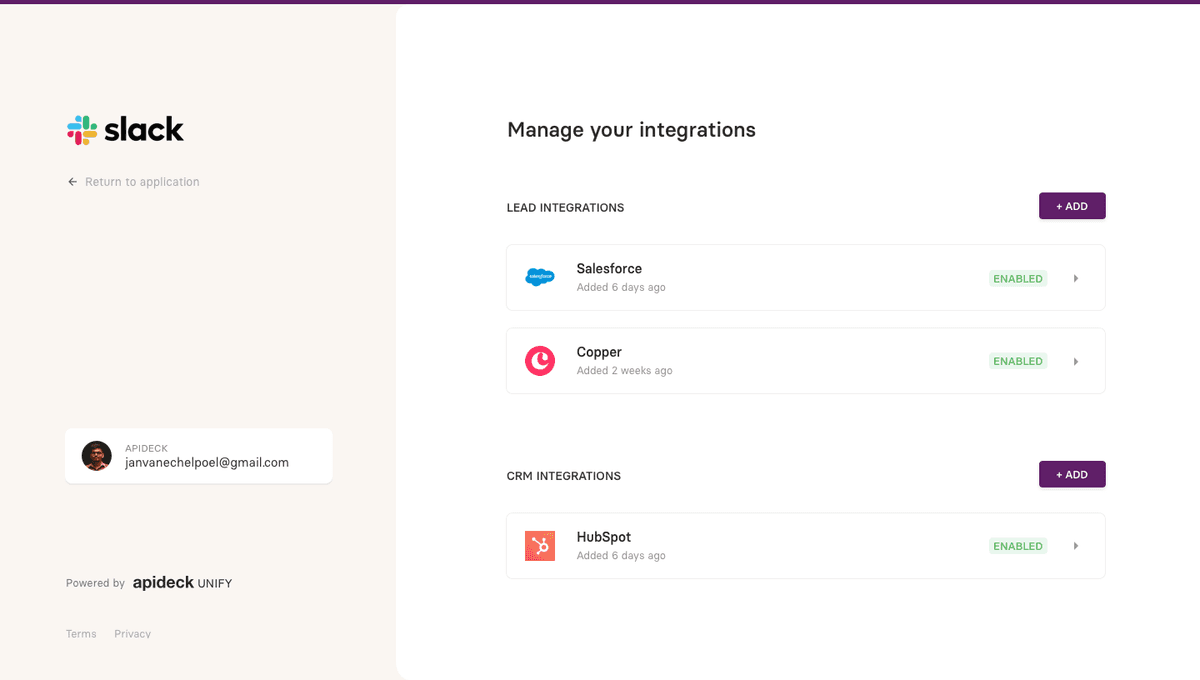Click the back arrow beside Return to application
Screen dimensions: 1200x680
point(73,182)
